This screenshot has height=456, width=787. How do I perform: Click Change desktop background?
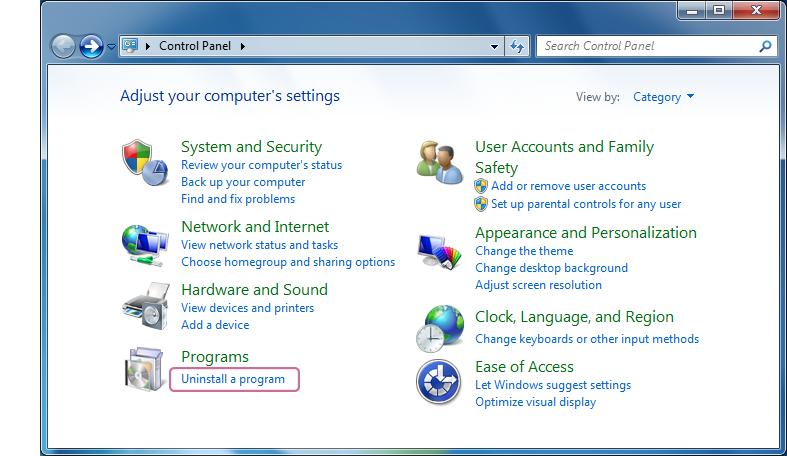[x=552, y=268]
